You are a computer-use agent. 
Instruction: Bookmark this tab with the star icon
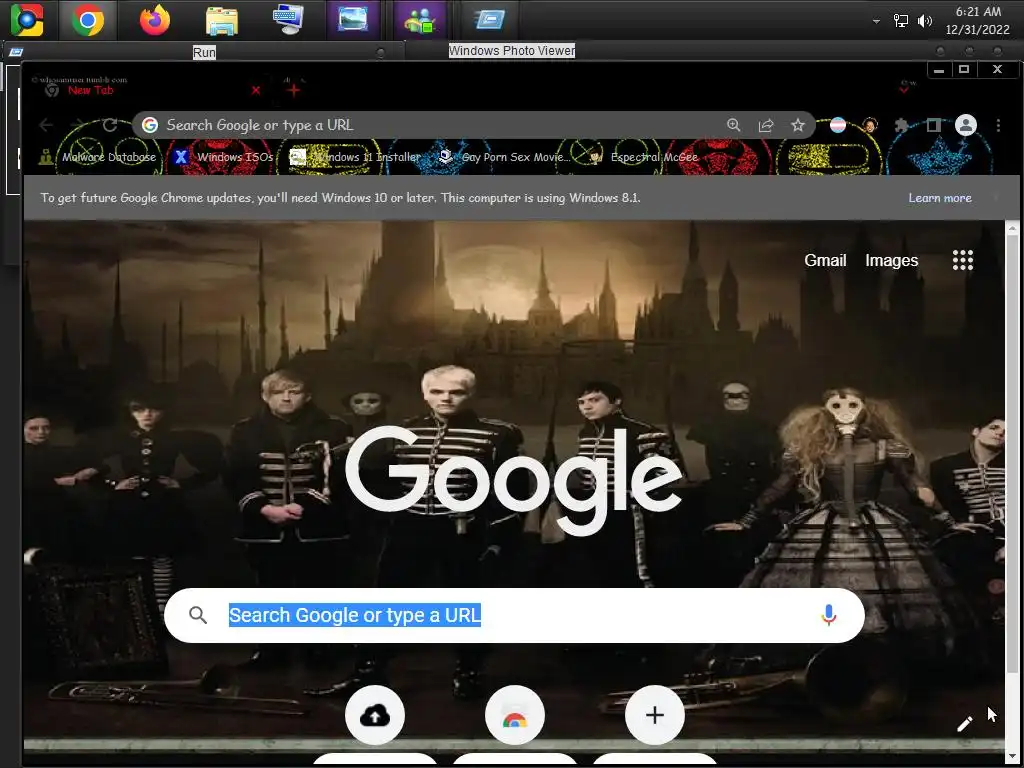[797, 125]
